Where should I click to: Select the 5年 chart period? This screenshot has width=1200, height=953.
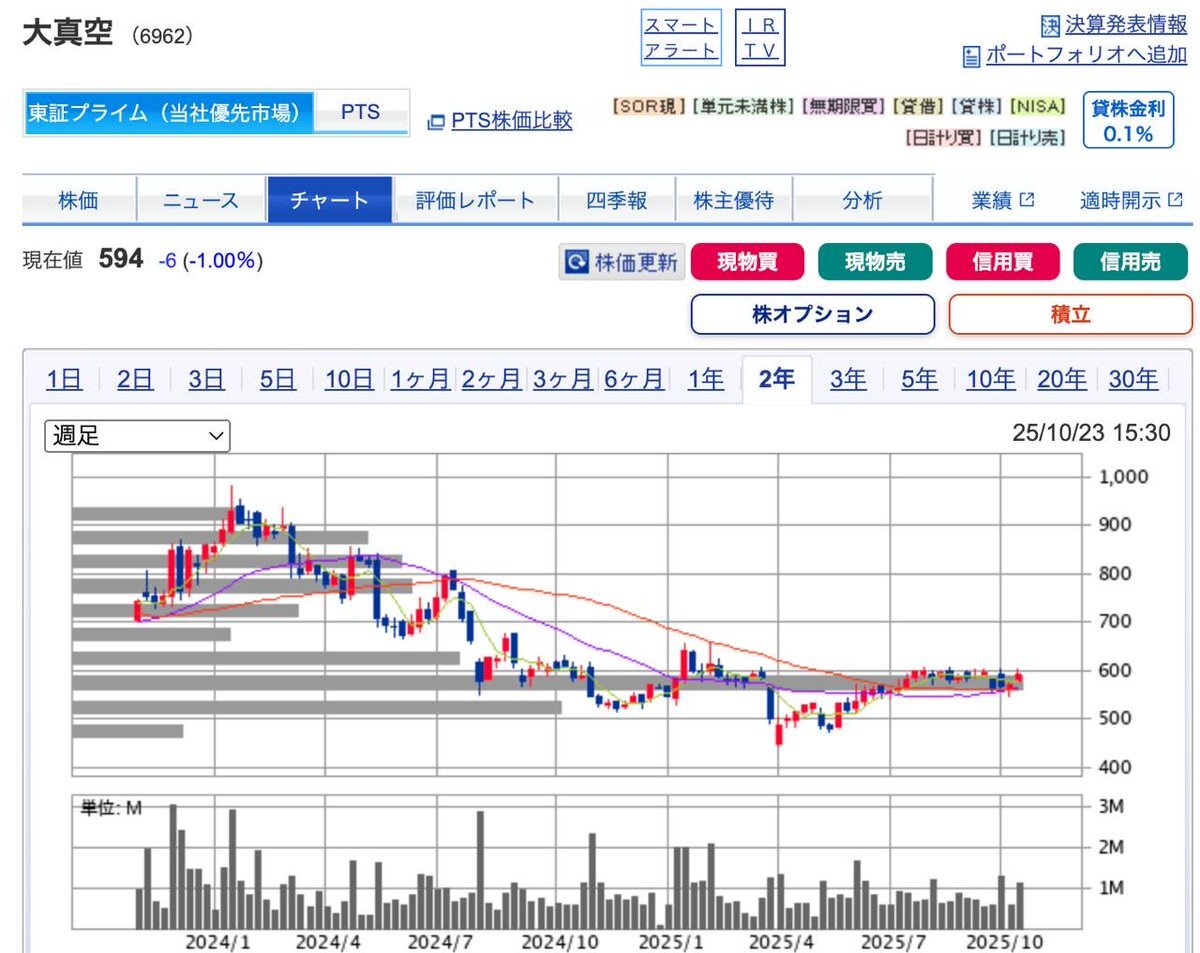(x=919, y=379)
